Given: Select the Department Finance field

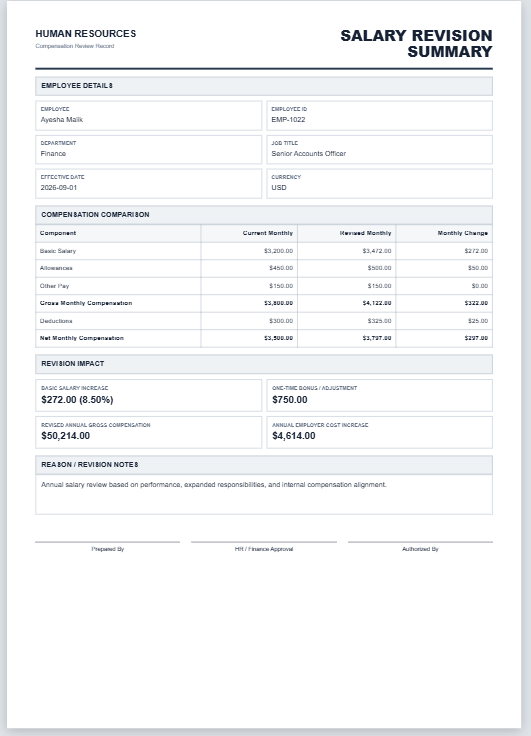Looking at the screenshot, I should (148, 150).
